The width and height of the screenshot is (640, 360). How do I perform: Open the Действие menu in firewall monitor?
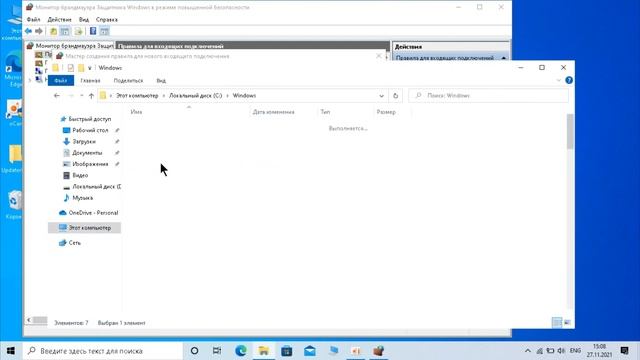pyautogui.click(x=59, y=20)
